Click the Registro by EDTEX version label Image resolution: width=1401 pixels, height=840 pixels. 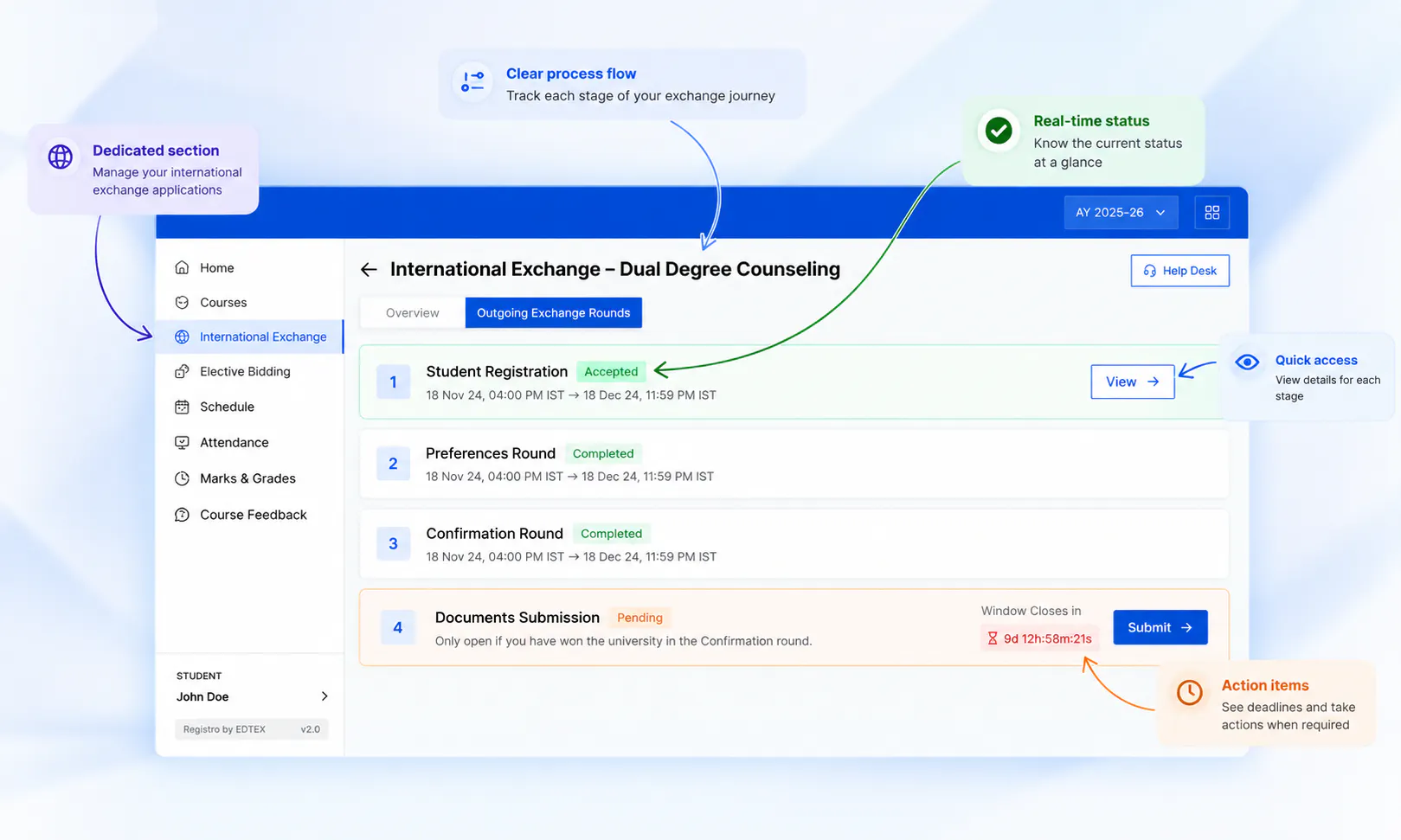252,729
